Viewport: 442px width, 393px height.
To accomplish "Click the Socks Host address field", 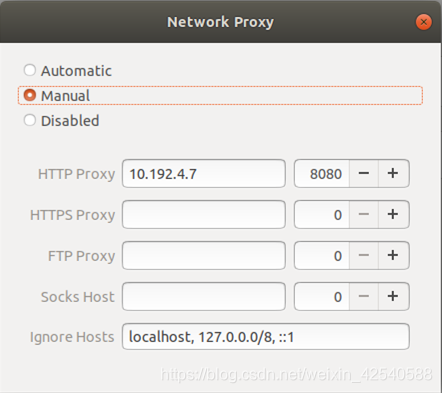I will 204,297.
